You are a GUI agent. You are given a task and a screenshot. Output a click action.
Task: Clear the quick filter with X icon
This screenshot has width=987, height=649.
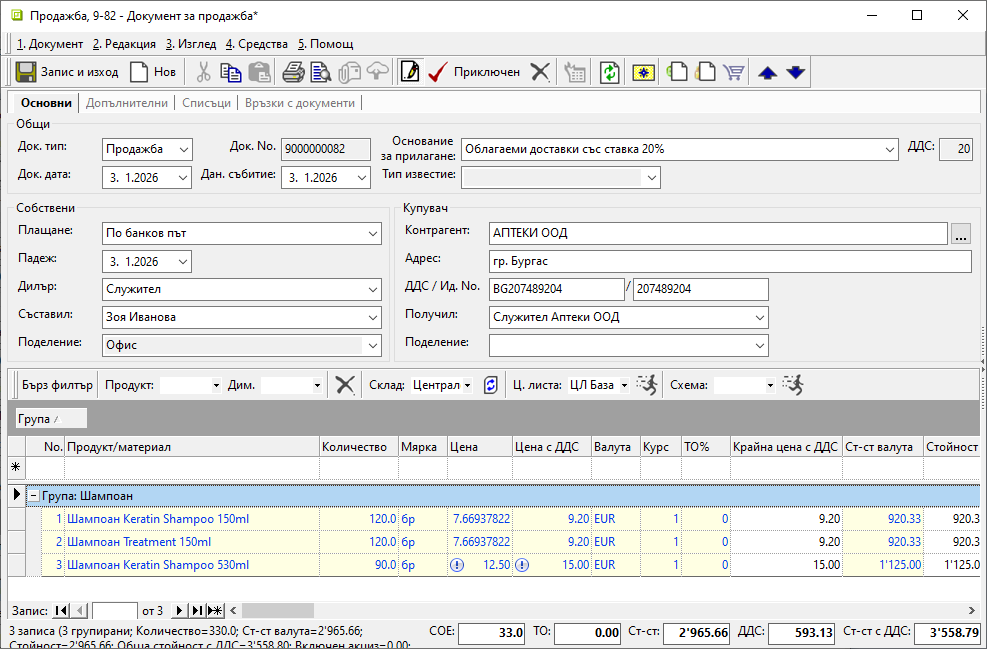click(345, 385)
